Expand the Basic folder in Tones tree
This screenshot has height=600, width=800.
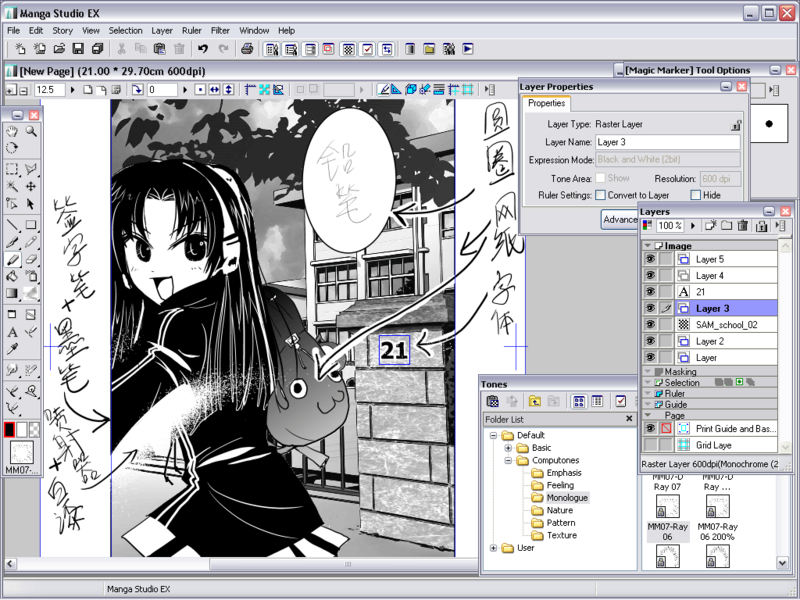[x=508, y=448]
